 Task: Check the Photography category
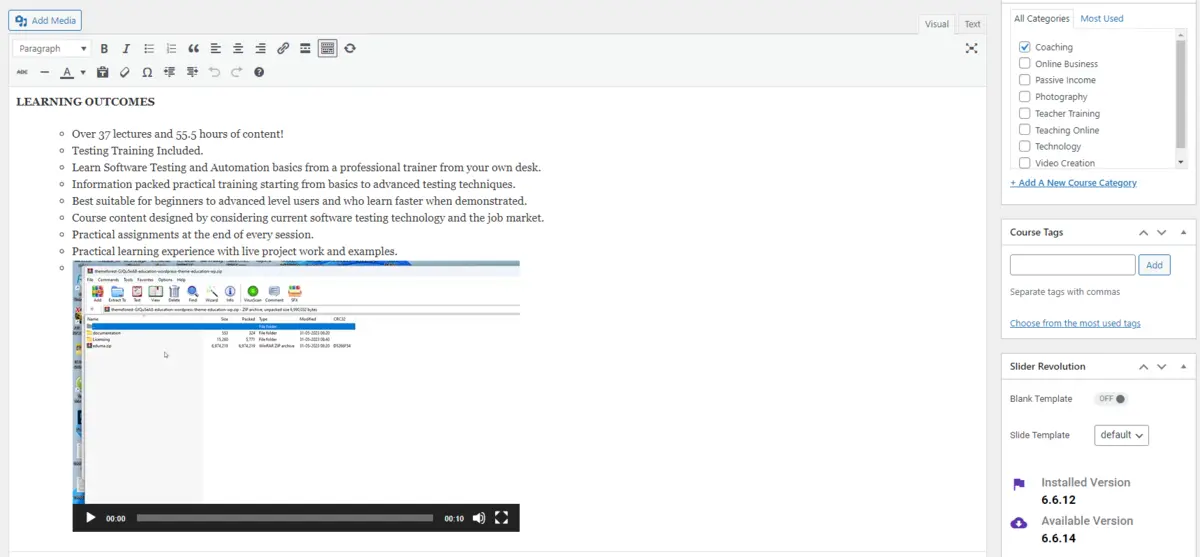(1025, 97)
